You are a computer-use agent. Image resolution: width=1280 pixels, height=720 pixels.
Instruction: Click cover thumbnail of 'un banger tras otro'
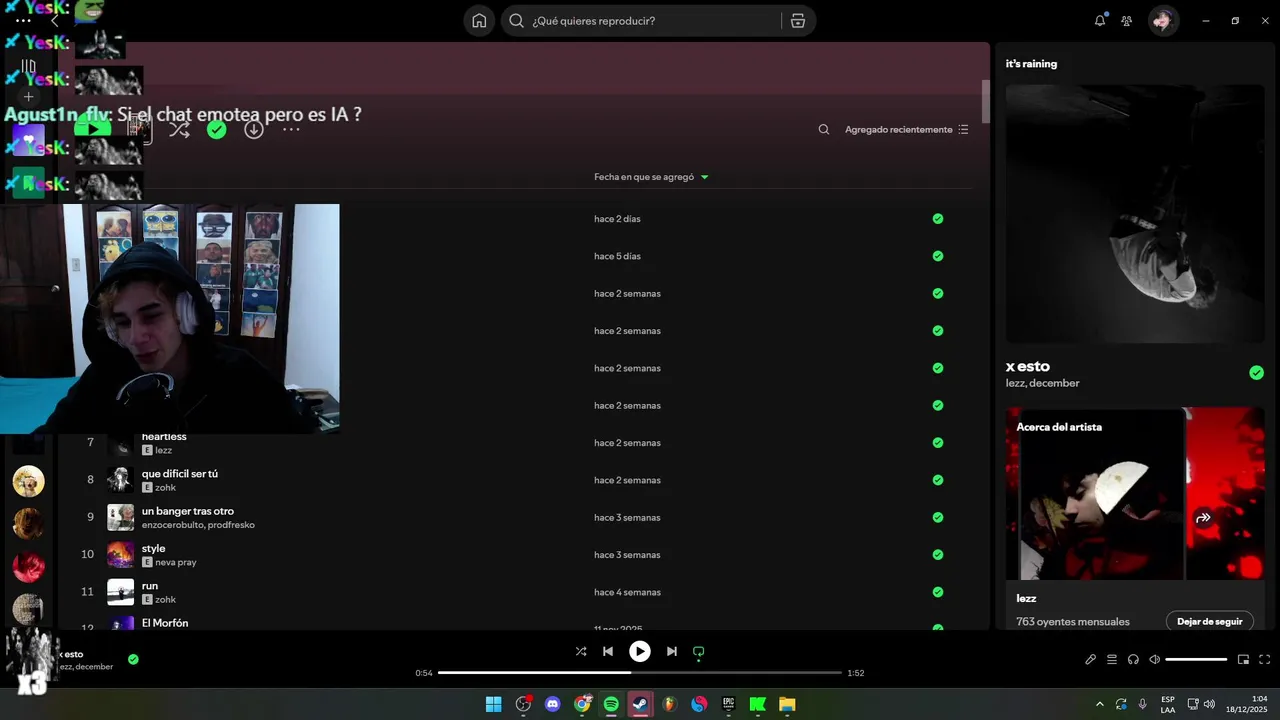[x=120, y=517]
